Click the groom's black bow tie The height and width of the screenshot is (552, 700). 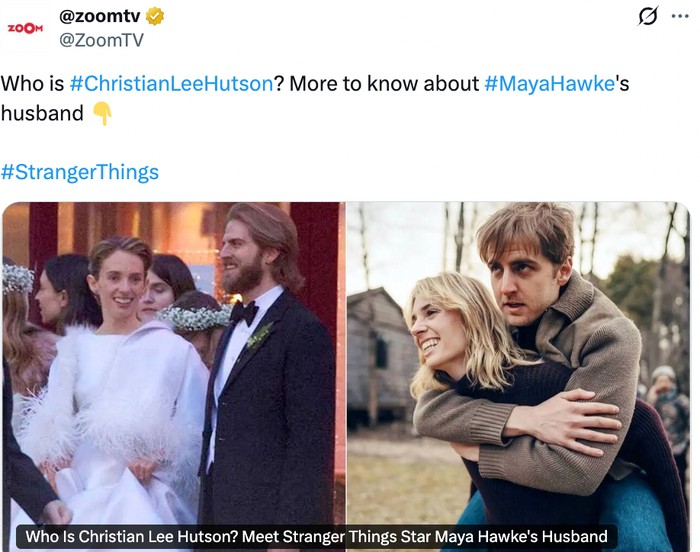click(x=243, y=314)
